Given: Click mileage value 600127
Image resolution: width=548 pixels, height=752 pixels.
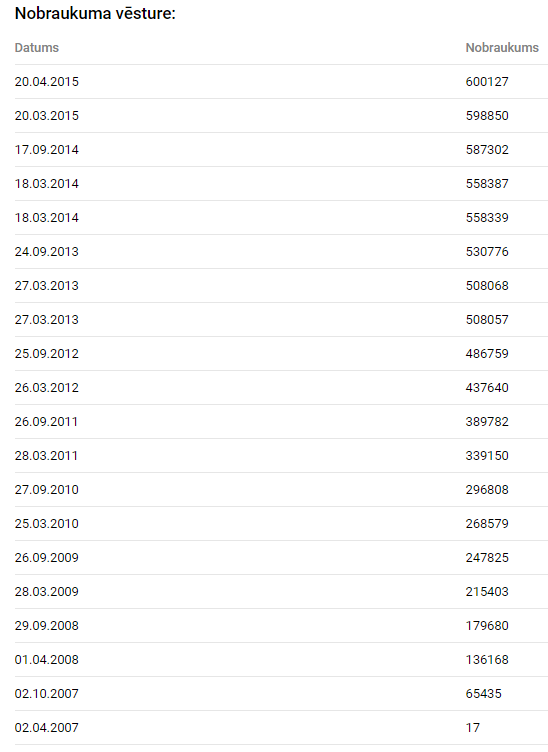Looking at the screenshot, I should coord(487,82).
